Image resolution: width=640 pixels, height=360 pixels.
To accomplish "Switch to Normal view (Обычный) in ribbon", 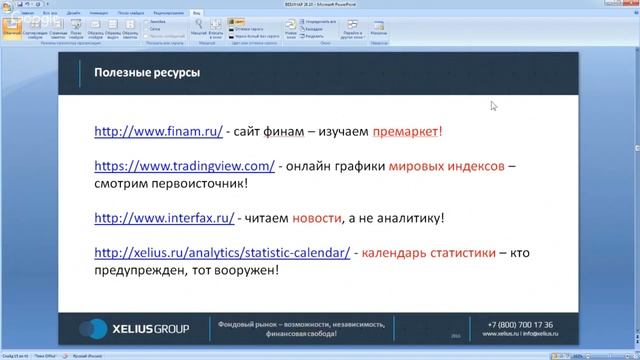I will click(12, 29).
